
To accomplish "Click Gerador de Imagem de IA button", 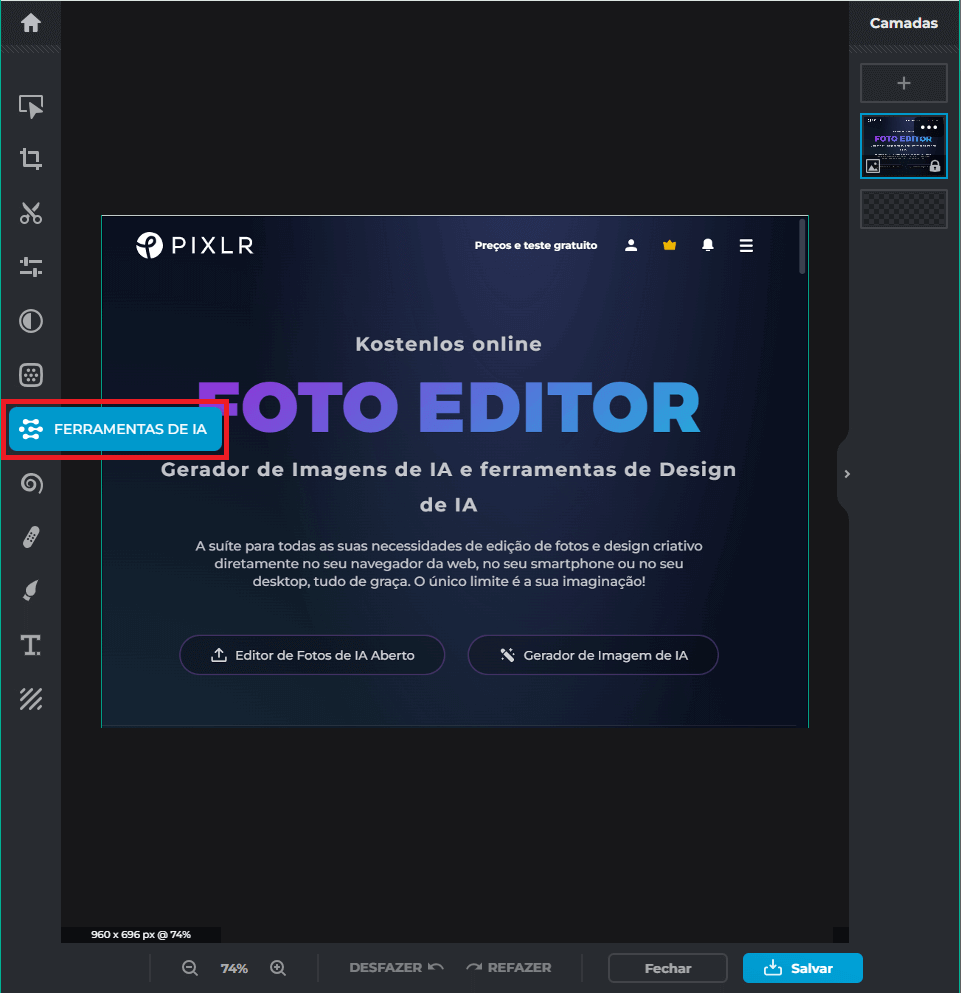I will [593, 655].
